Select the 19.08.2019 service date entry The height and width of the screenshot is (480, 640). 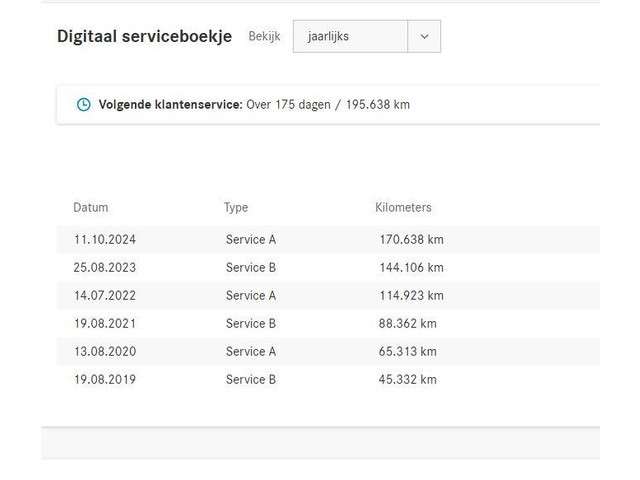[x=104, y=380]
